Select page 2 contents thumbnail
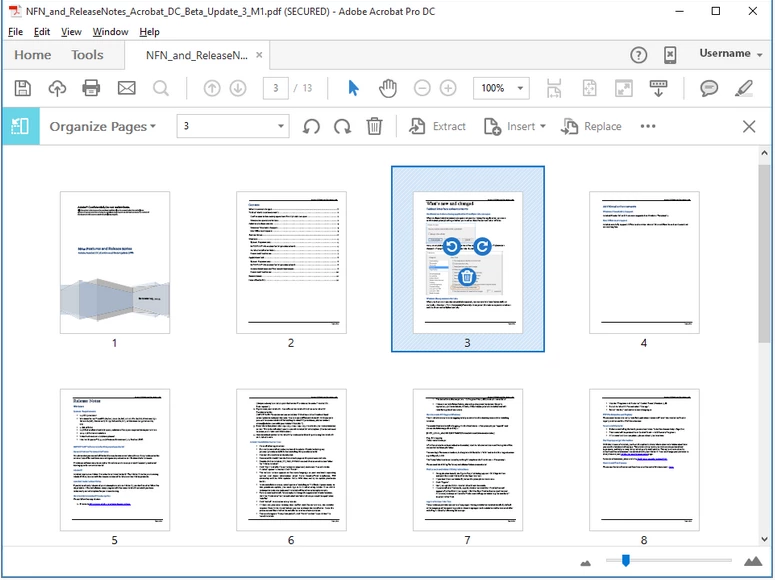 point(291,263)
